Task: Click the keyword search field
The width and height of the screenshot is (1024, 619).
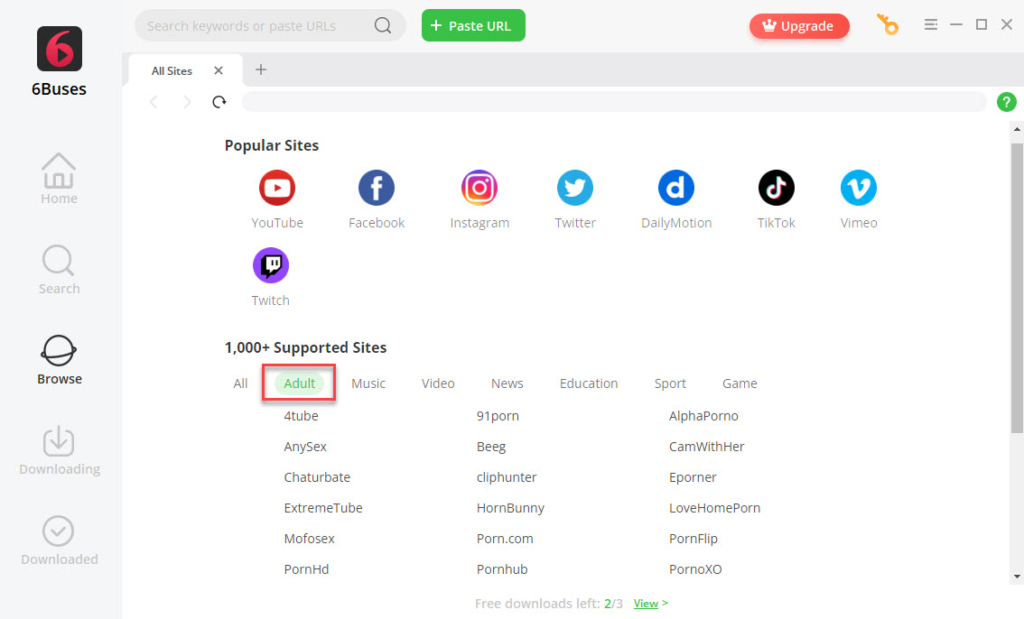Action: pos(255,26)
